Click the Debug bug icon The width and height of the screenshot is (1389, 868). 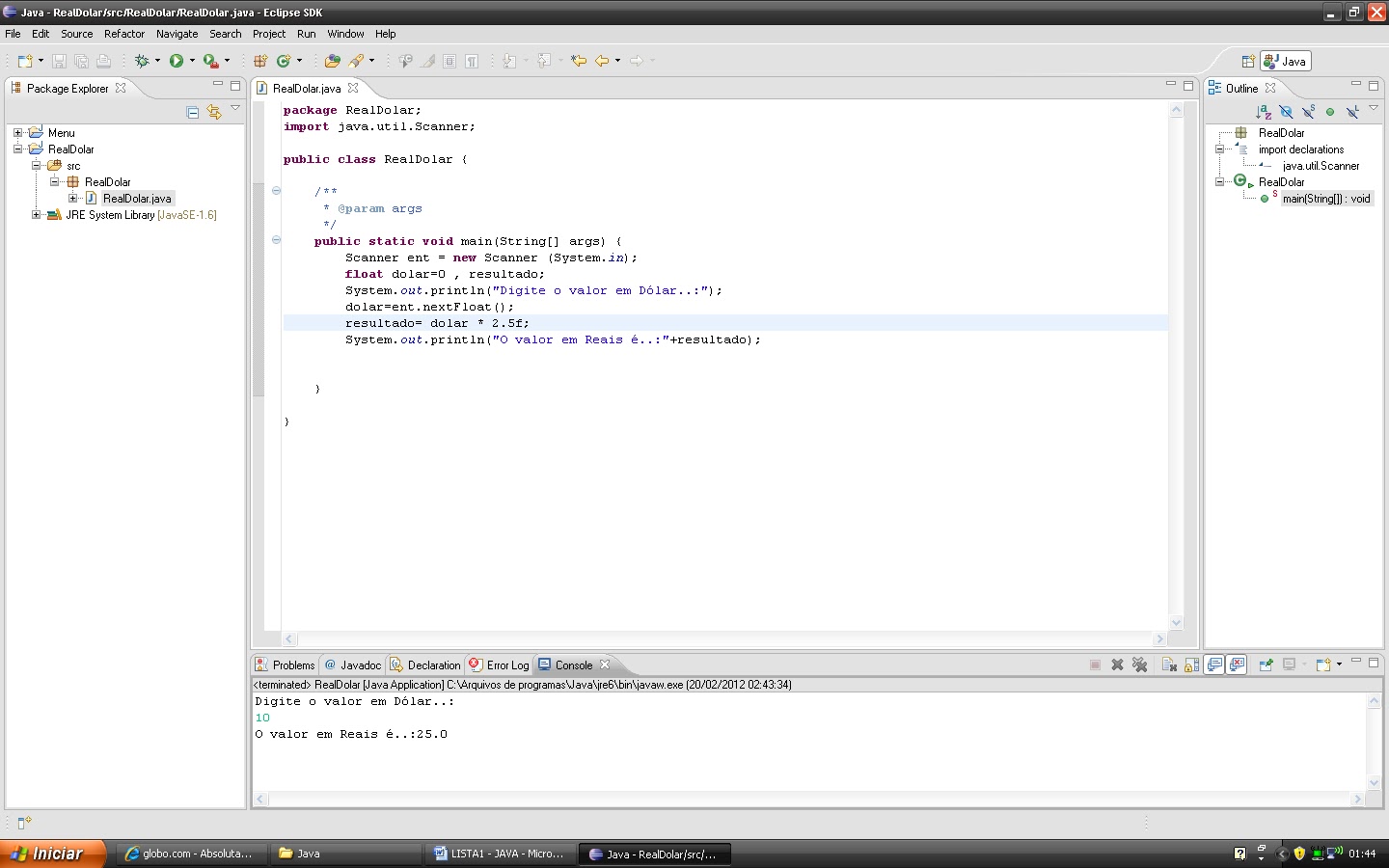point(142,61)
